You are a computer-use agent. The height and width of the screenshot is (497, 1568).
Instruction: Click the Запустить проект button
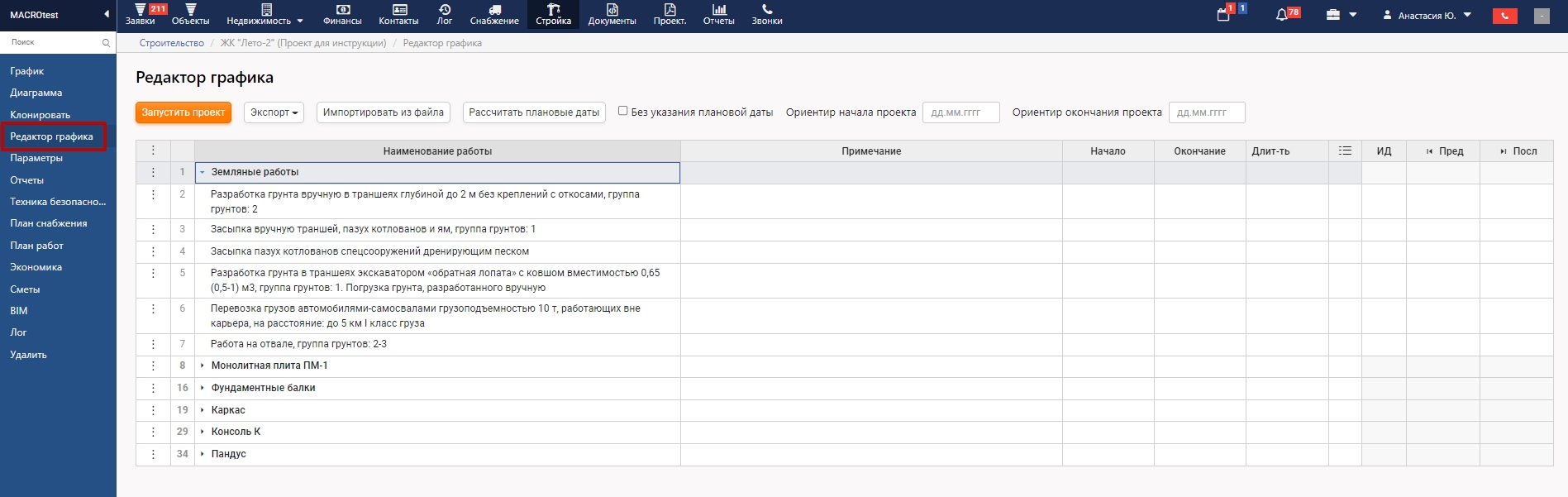click(183, 112)
